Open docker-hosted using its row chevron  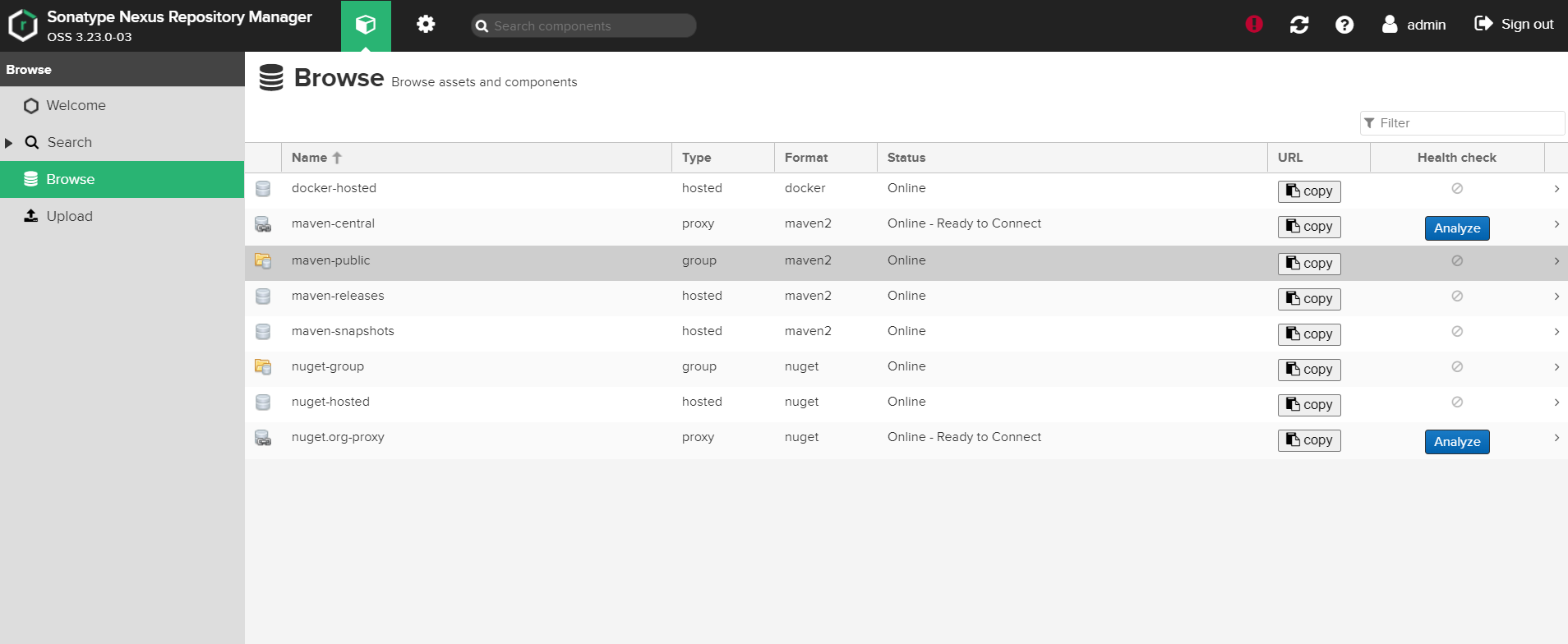1556,189
